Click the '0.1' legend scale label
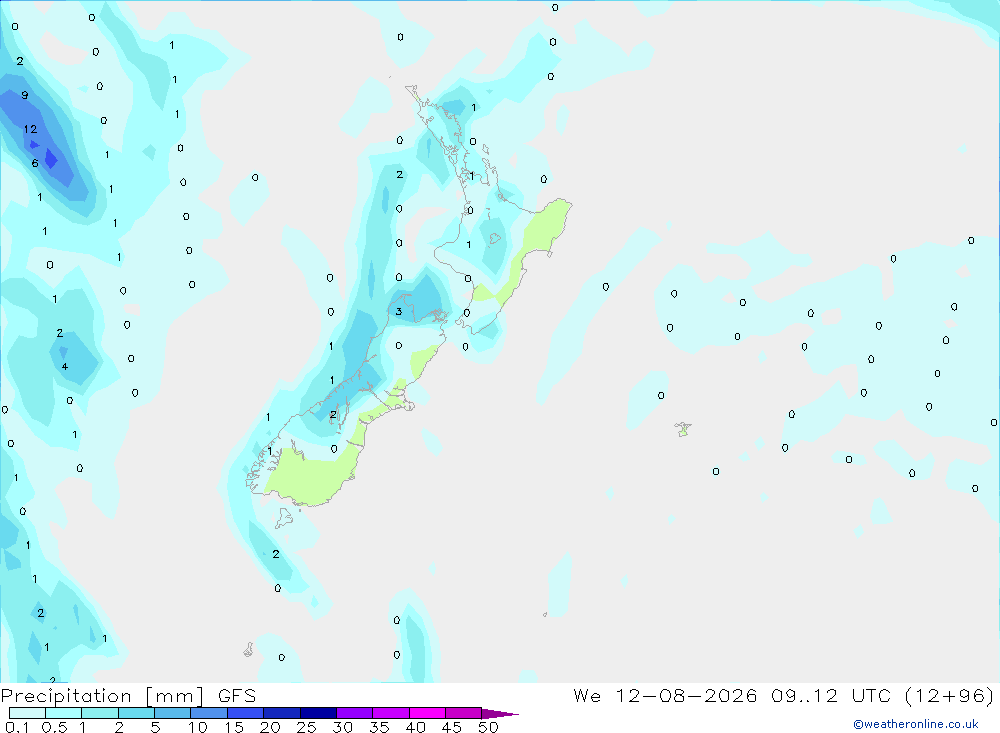Viewport: 1000px width, 733px height. (x=17, y=727)
